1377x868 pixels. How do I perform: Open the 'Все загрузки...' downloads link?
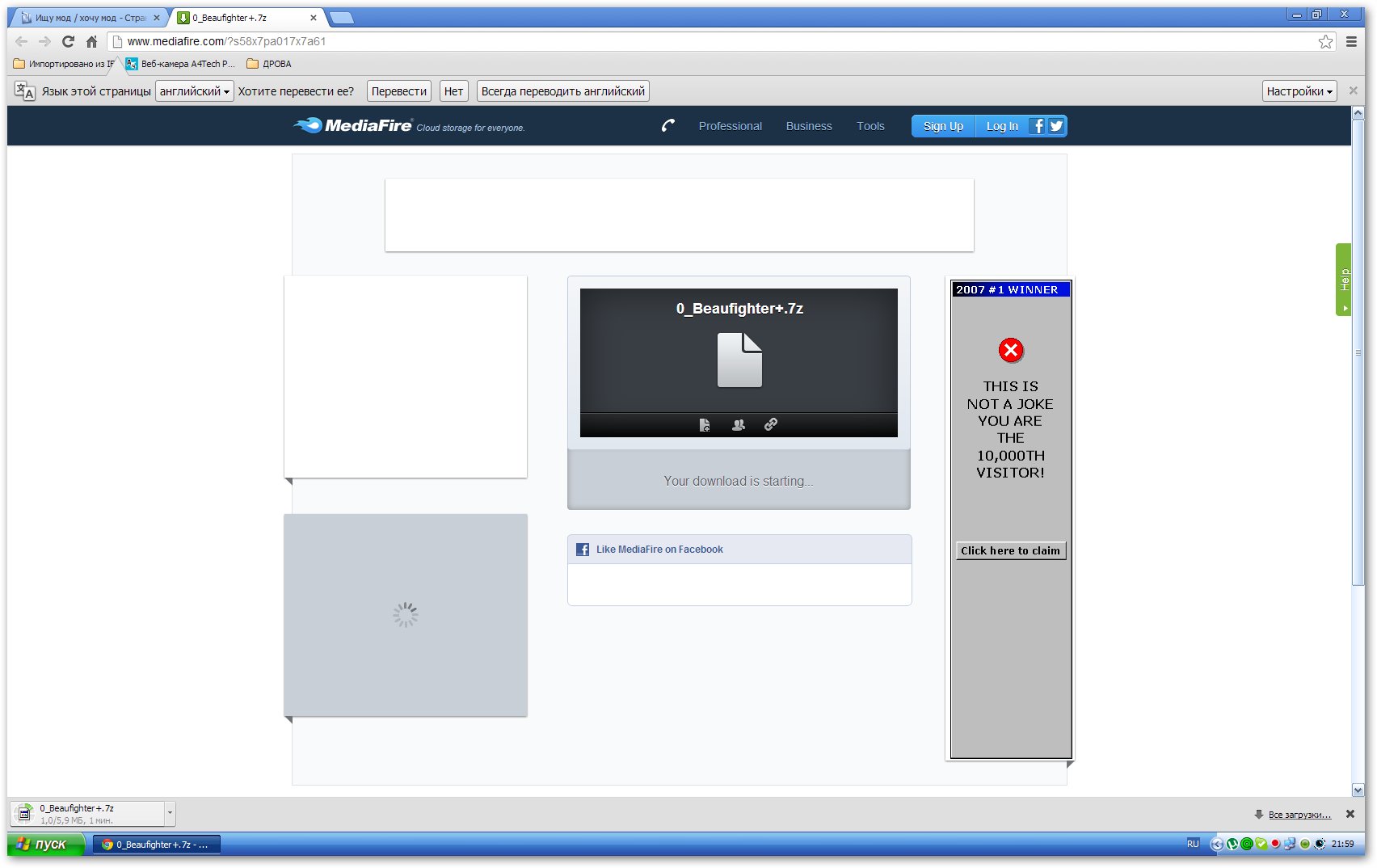(1299, 815)
